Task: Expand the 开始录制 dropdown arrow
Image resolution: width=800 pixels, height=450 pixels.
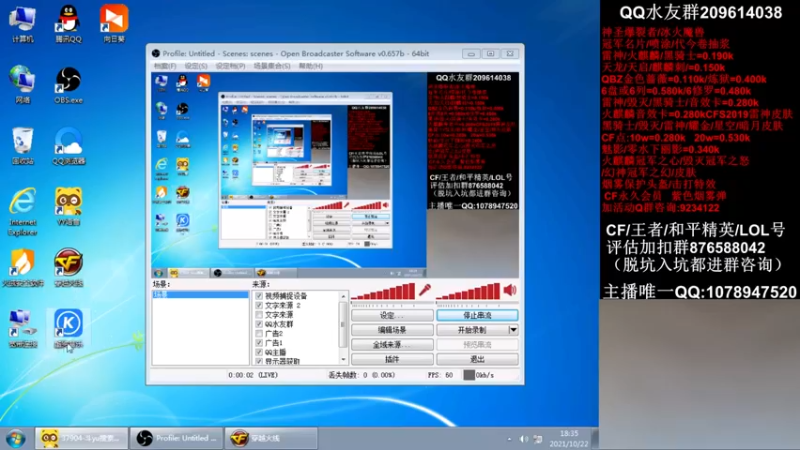Action: point(513,330)
